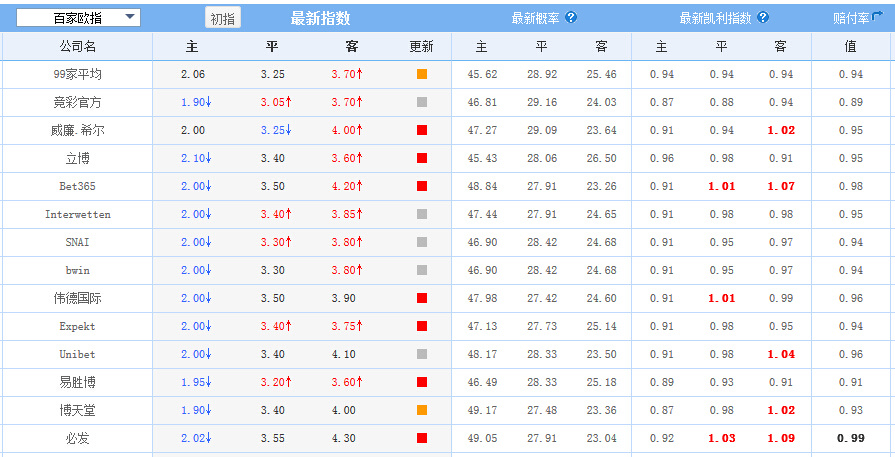Open the 博天堂 company name
This screenshot has width=895, height=457.
pyautogui.click(x=77, y=410)
